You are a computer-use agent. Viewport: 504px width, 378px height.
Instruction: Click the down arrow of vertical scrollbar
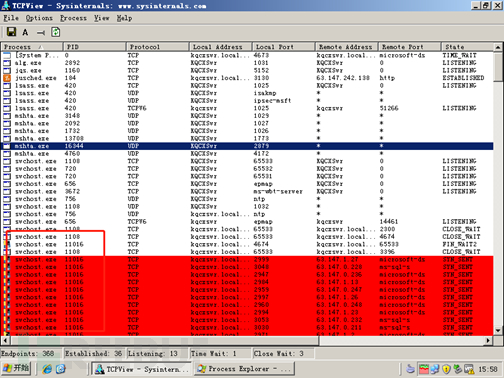498,331
